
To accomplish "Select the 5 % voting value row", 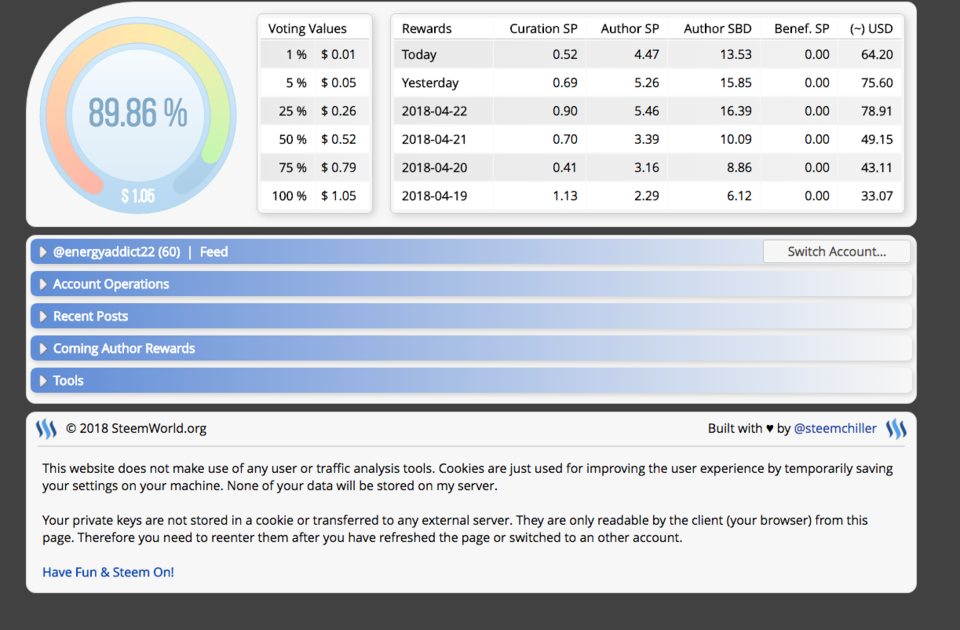I will [x=315, y=83].
